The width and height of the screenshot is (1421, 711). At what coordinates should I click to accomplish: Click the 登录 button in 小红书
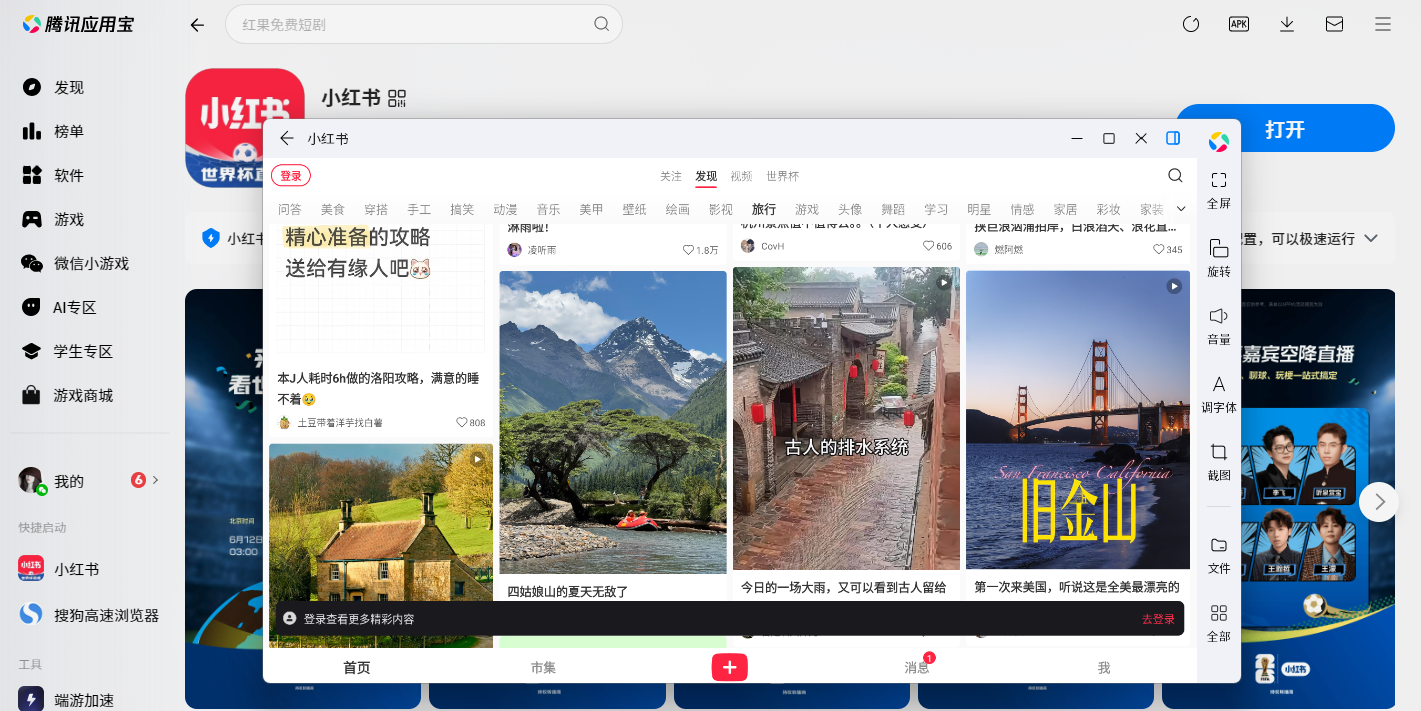coord(291,176)
